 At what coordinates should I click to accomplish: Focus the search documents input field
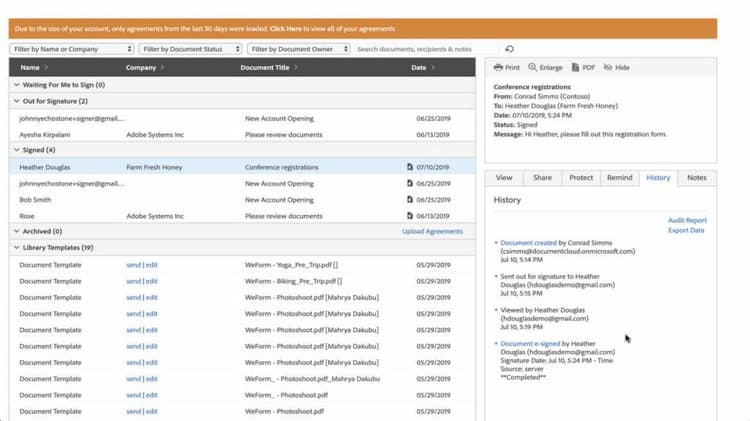[426, 49]
